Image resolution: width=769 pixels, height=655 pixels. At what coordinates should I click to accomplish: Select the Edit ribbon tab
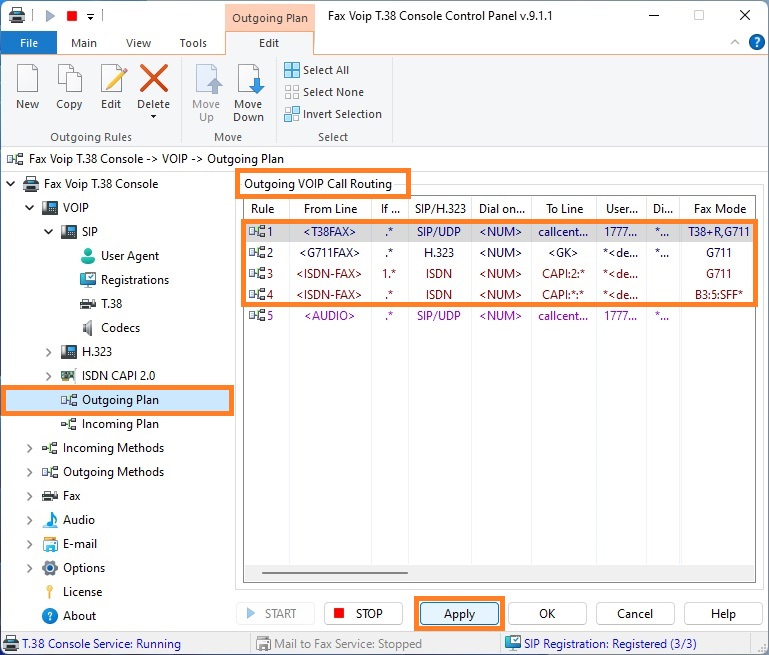269,43
